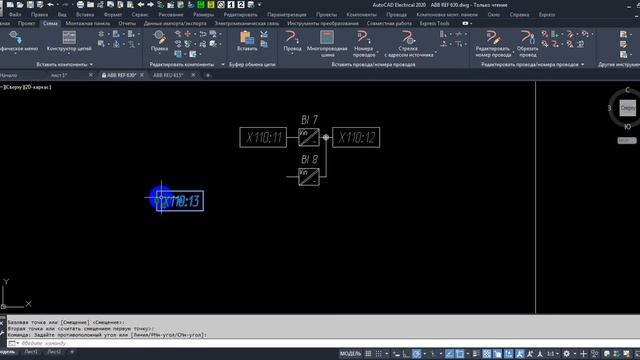
Task: Edit Wire Number tool (Редактировать номер провода)
Action: coord(493,43)
